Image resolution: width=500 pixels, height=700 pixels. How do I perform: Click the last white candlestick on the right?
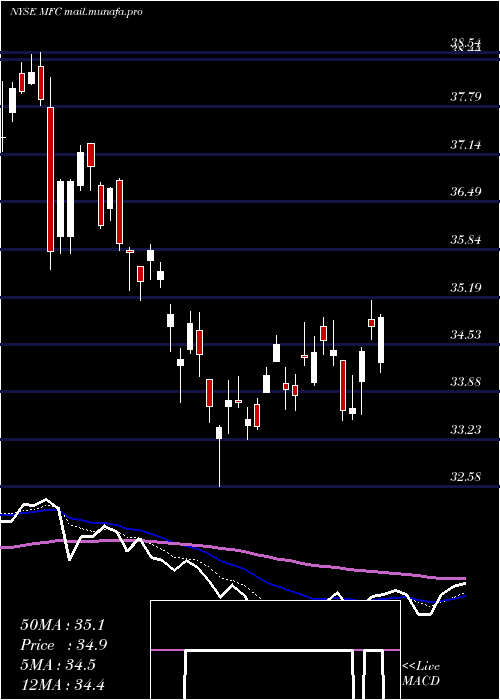(381, 343)
